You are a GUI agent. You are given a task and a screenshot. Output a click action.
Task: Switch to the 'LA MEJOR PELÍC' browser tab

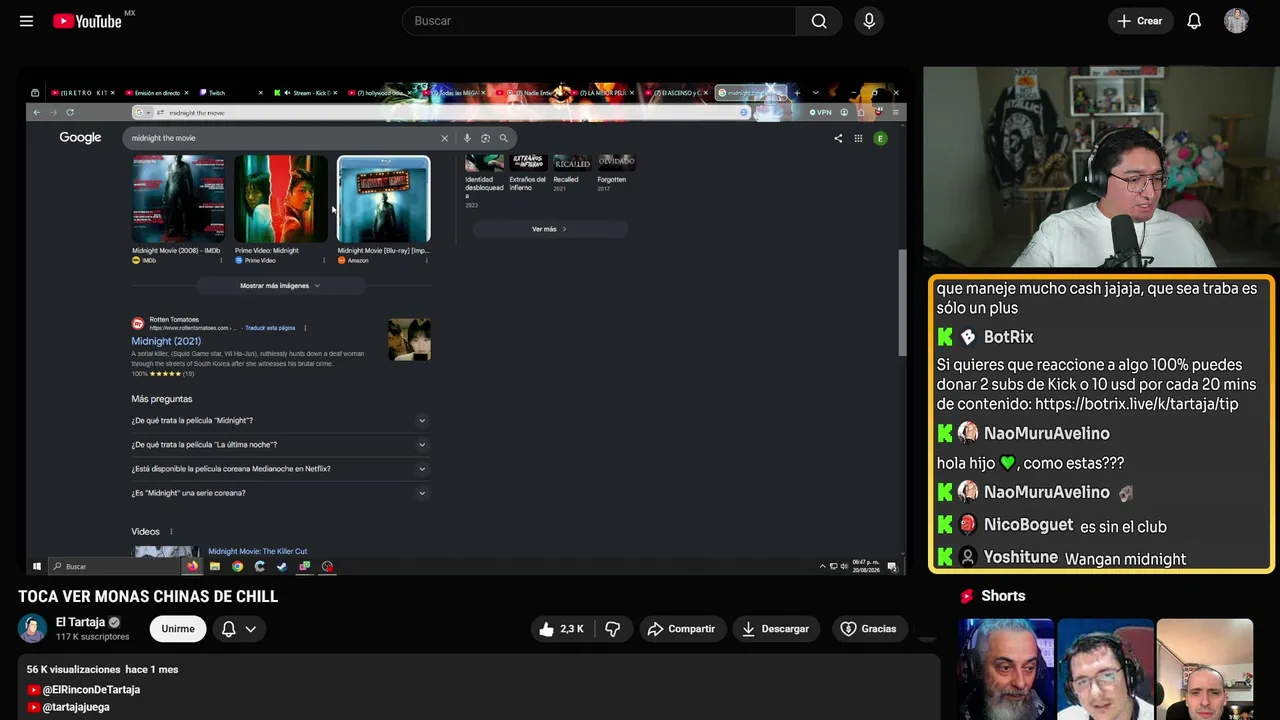click(x=603, y=93)
